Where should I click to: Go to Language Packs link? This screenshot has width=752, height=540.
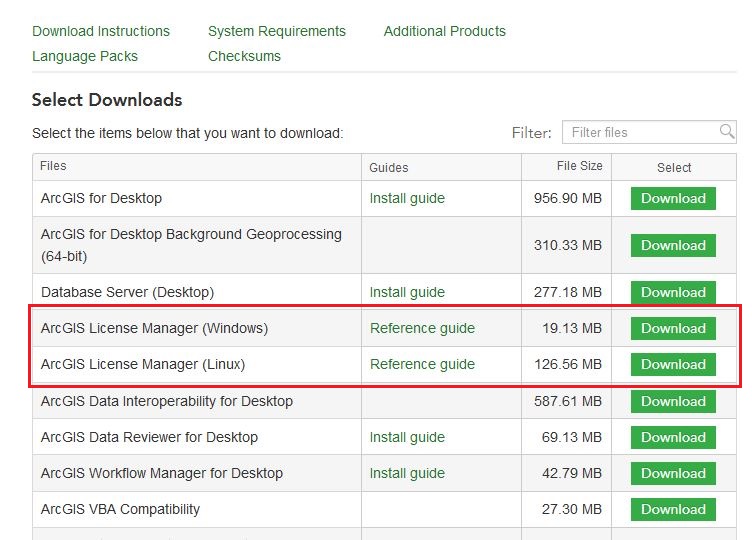[85, 56]
